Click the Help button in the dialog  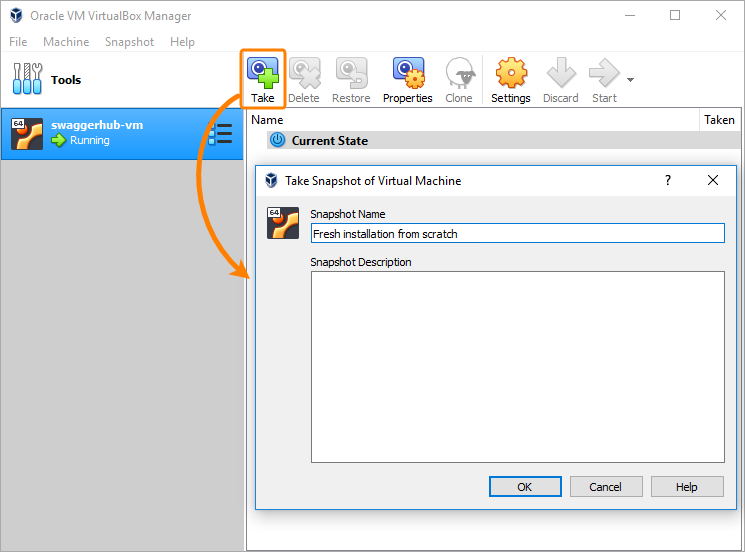tap(687, 486)
